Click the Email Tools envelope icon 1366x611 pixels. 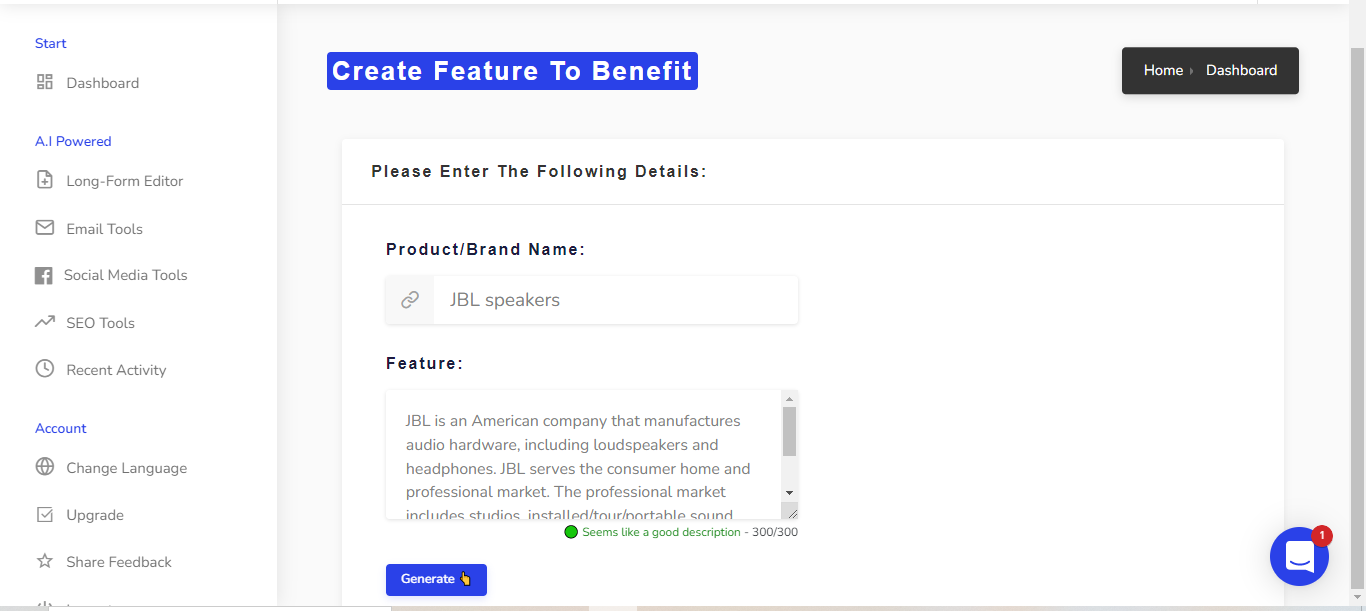[x=44, y=228]
